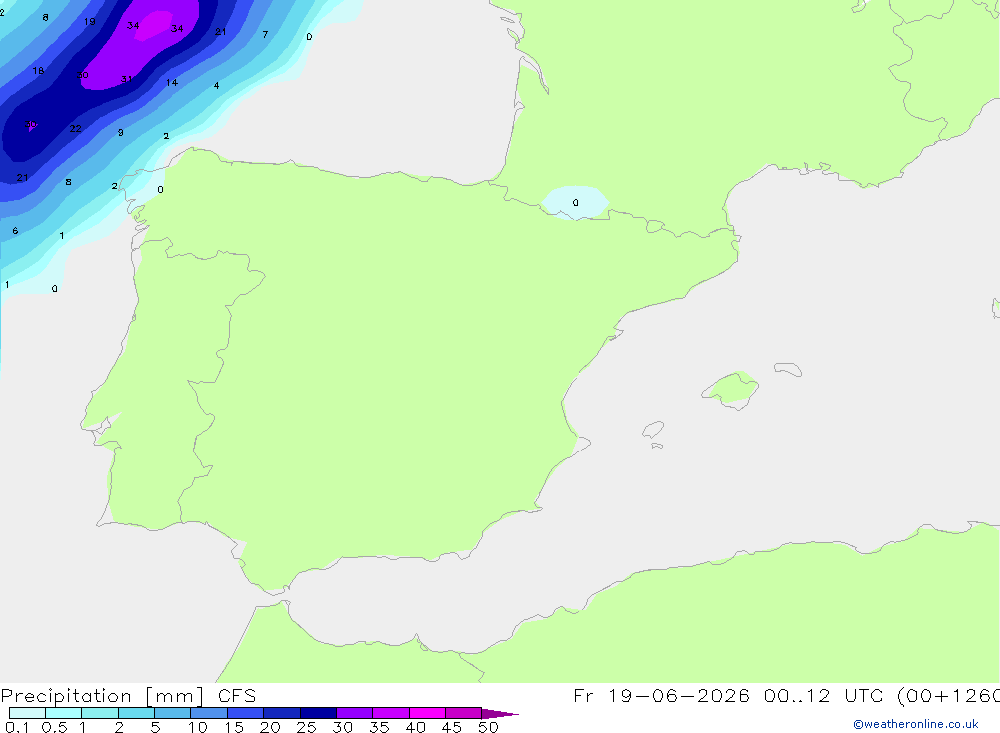This screenshot has width=1000, height=733.
Task: Select the 10–15 mm legend color box
Action: point(209,713)
